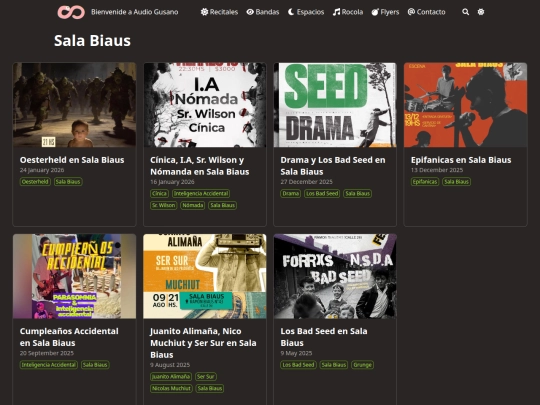This screenshot has height=405, width=540.
Task: Open the Epifanicas red flyer image
Action: pos(465,105)
